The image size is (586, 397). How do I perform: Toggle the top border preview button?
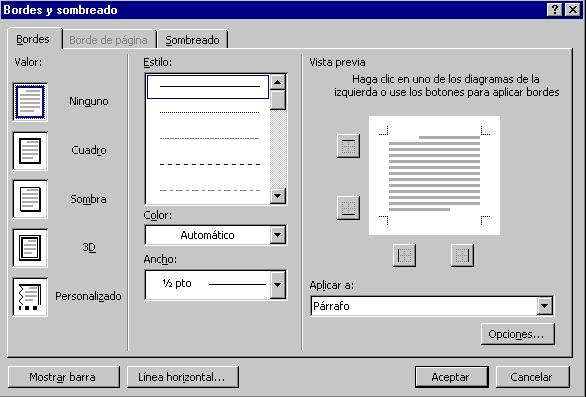pos(348,146)
